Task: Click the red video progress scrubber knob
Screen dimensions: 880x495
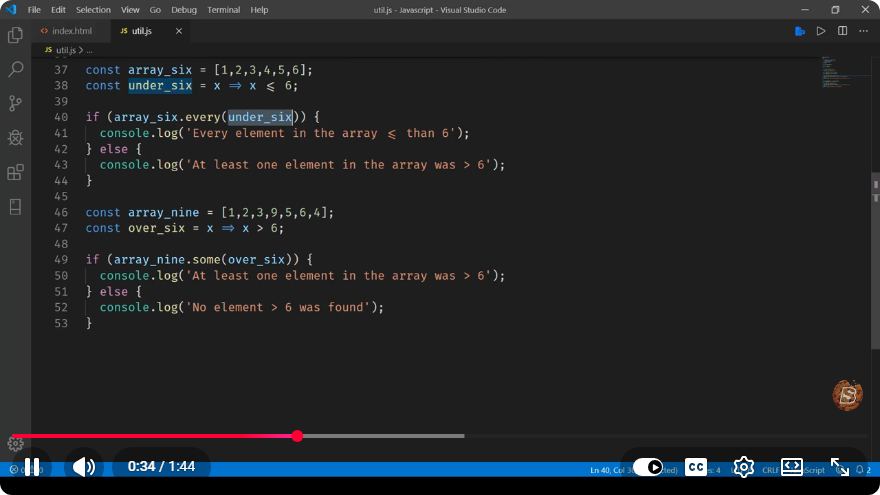Action: tap(297, 436)
